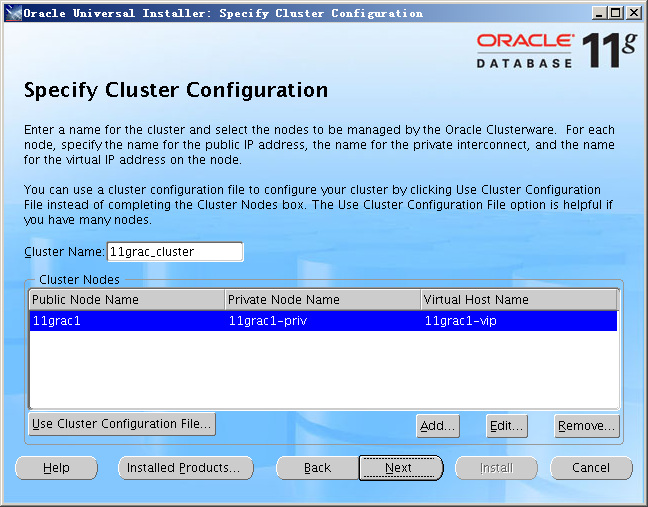This screenshot has height=507, width=648.
Task: Maximize the installer window
Action: click(x=616, y=13)
